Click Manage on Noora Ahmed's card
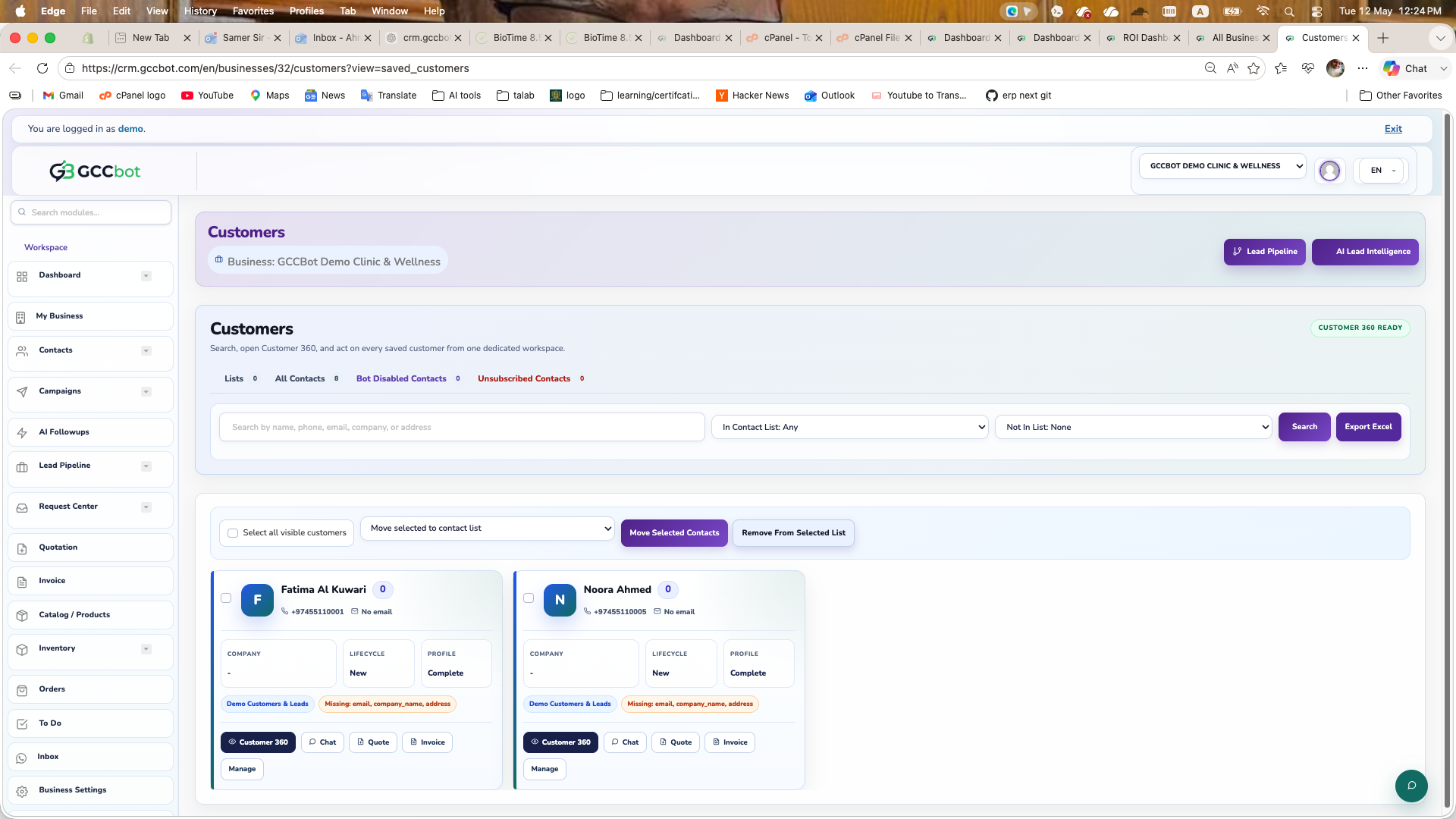 click(544, 769)
